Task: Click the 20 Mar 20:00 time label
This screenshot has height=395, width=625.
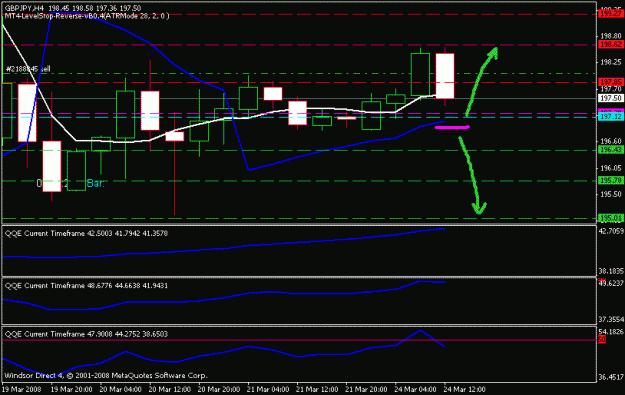Action: click(x=219, y=389)
